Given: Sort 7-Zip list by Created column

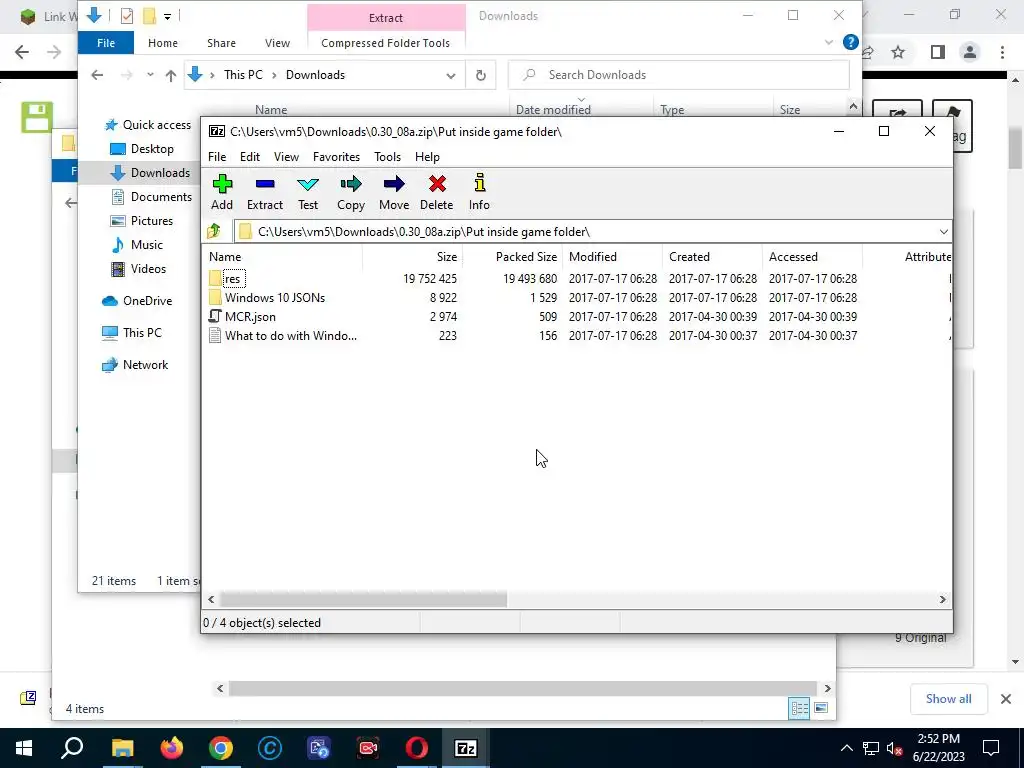Looking at the screenshot, I should pyautogui.click(x=712, y=257).
